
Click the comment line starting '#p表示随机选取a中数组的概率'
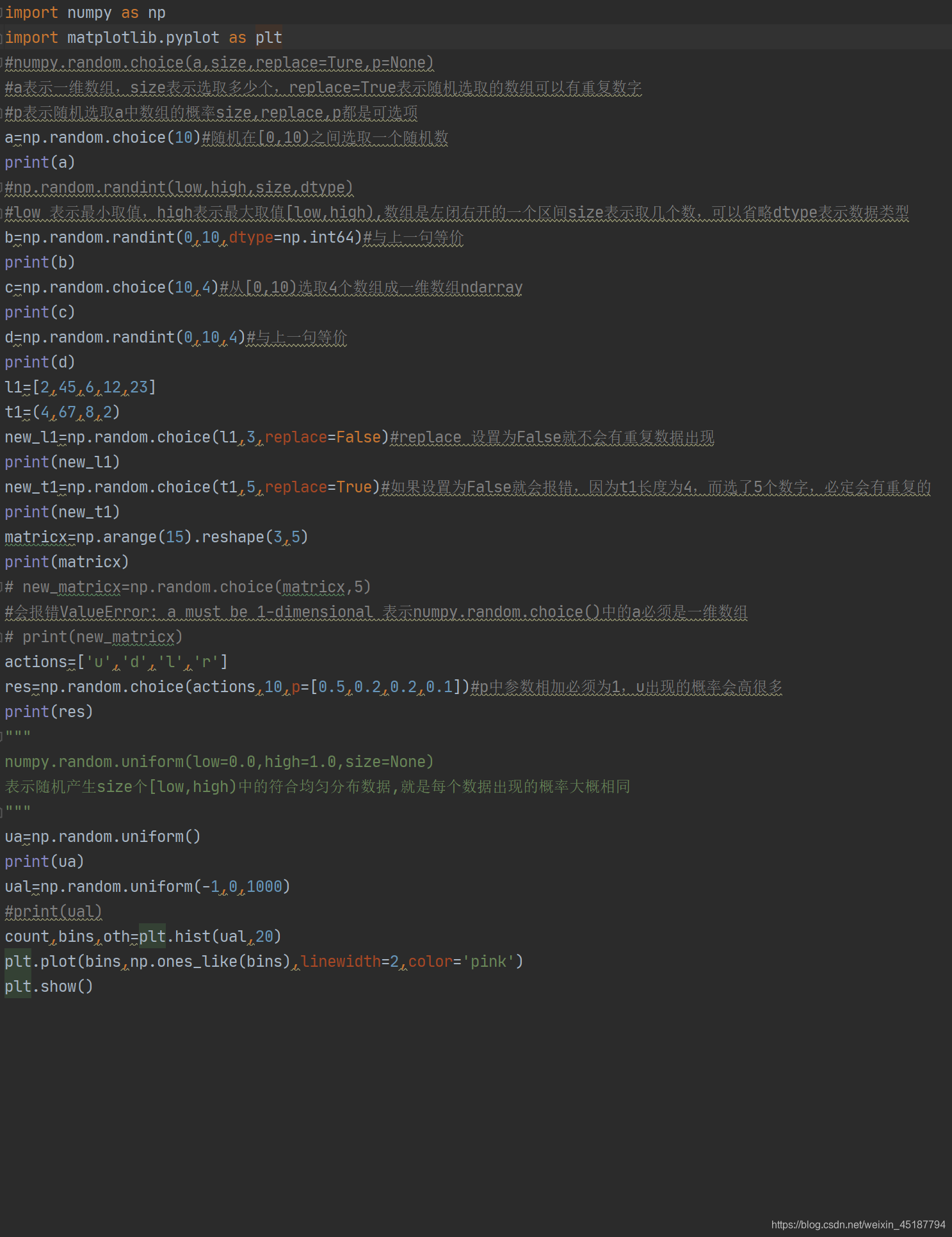(211, 113)
